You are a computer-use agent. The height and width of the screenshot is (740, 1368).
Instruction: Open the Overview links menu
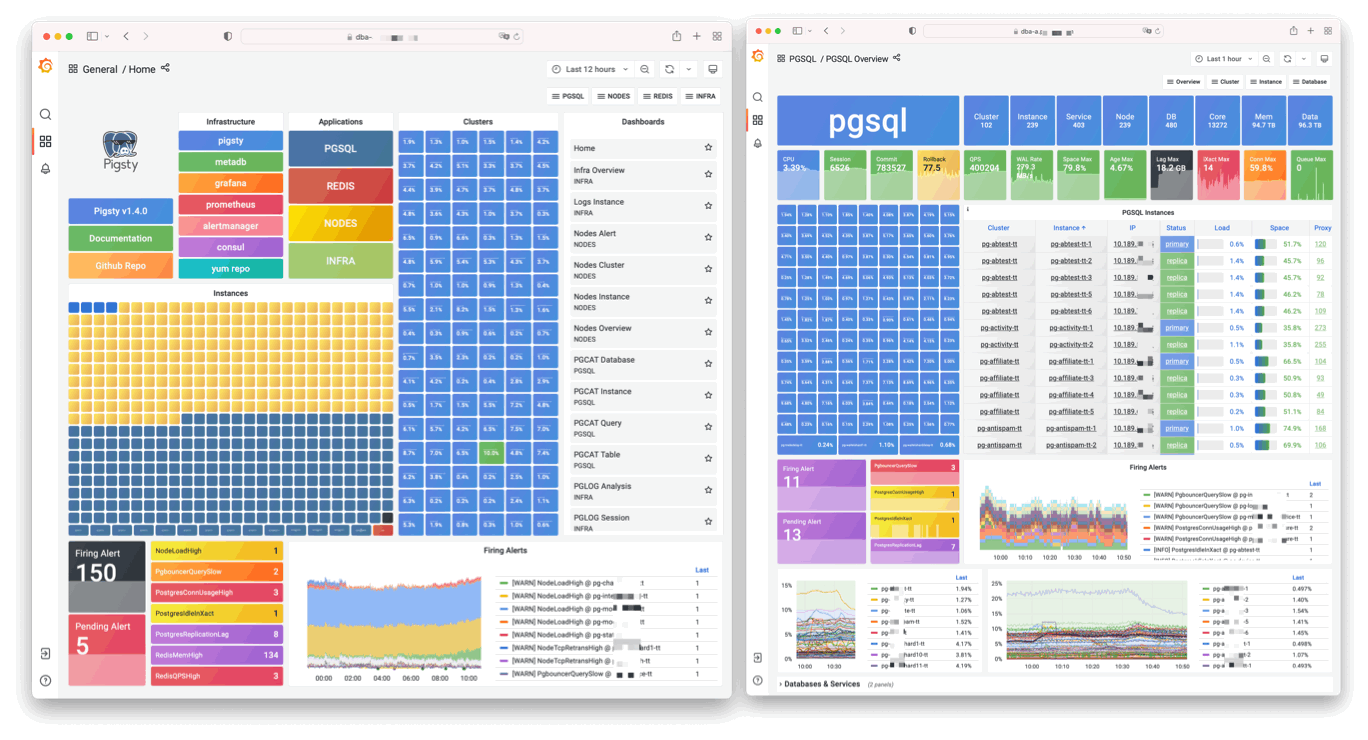pyautogui.click(x=1183, y=82)
